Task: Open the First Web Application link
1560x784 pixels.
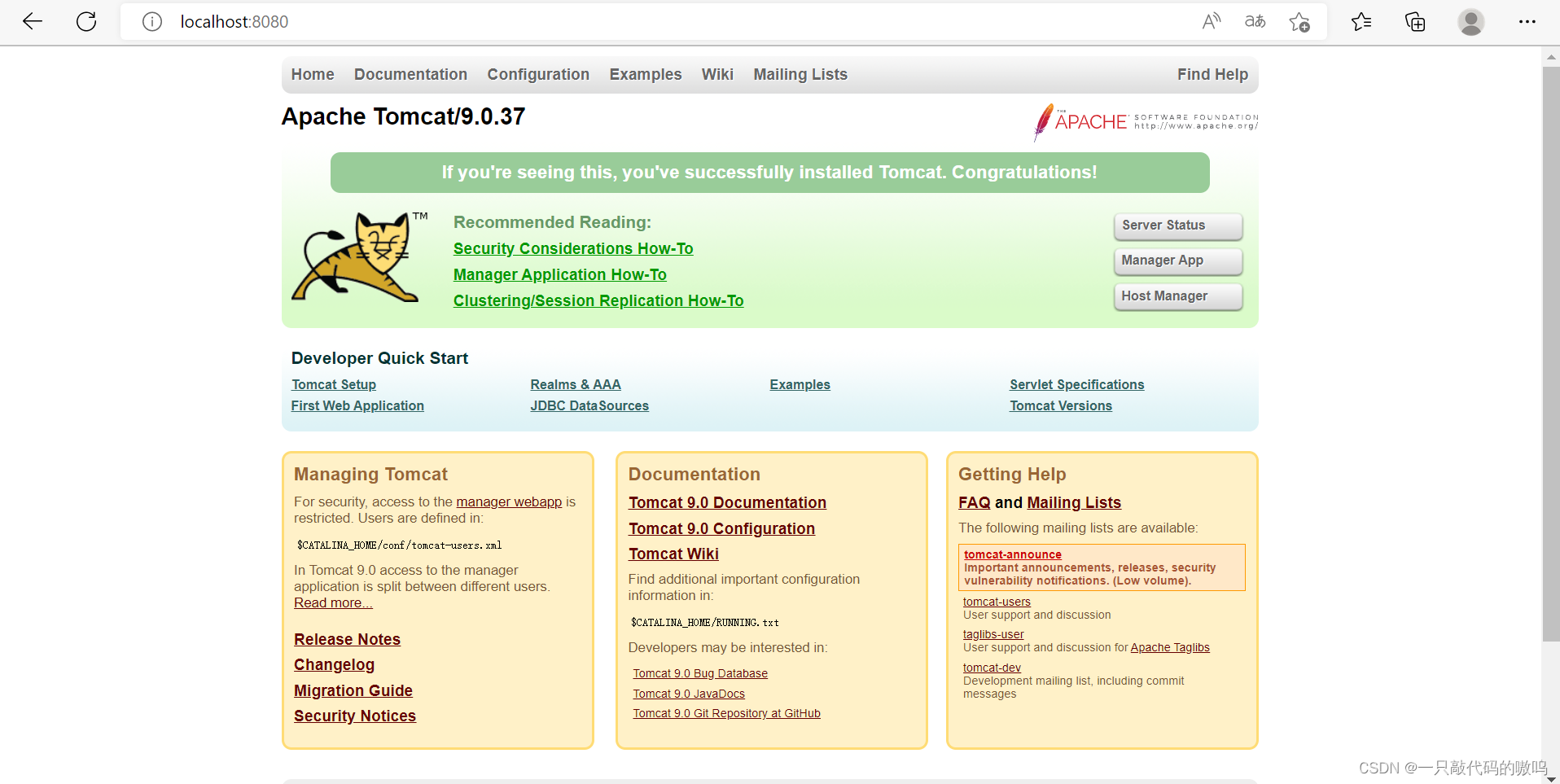Action: coord(357,406)
